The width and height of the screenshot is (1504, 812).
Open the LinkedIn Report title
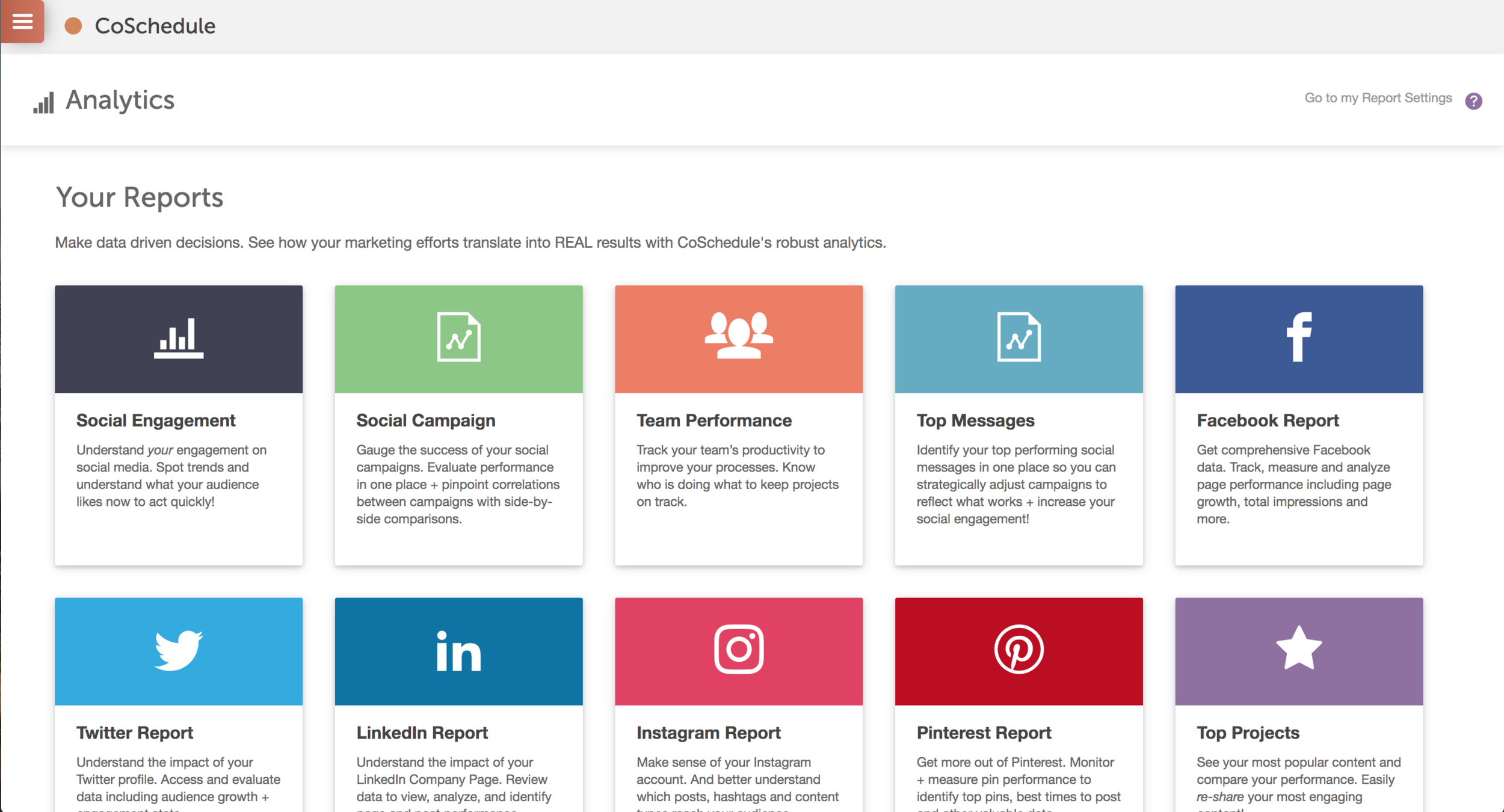tap(422, 733)
